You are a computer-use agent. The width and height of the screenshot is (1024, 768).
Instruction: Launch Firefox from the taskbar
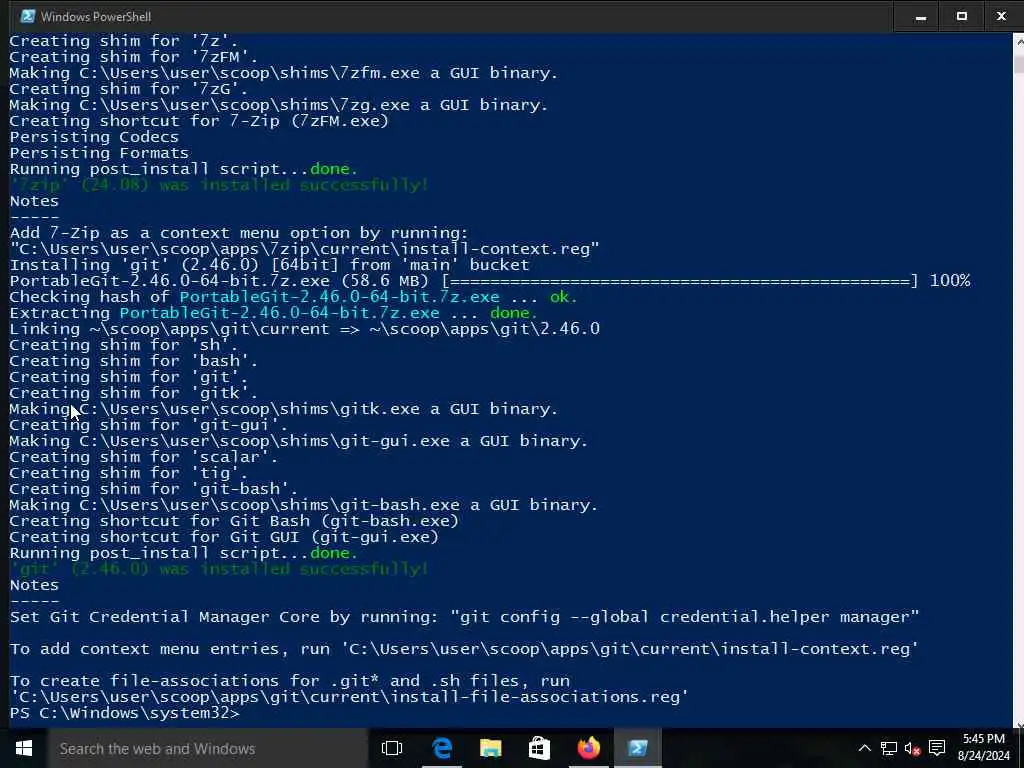[588, 748]
